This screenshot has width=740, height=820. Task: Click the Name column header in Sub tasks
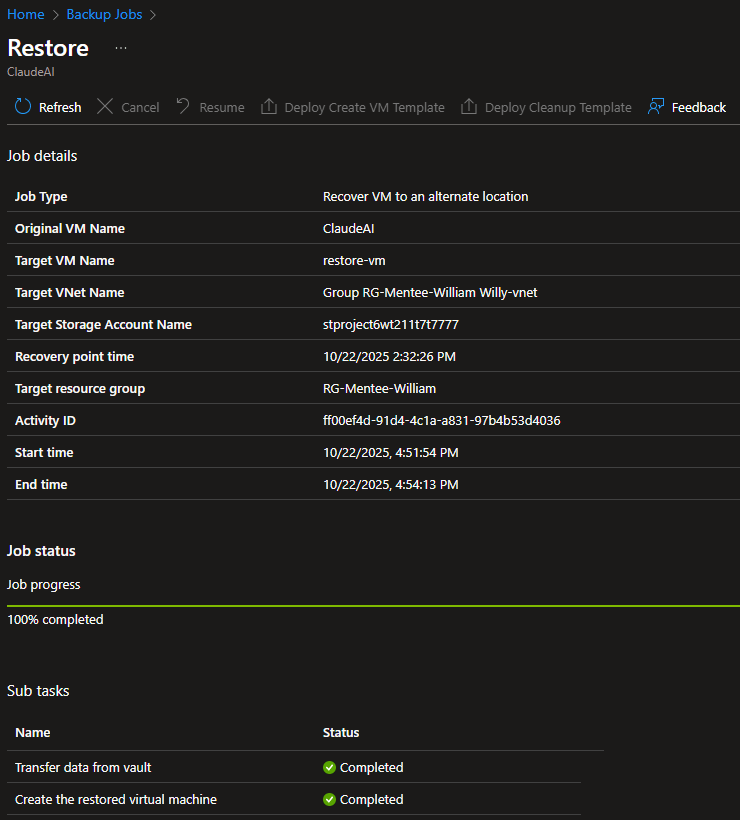[x=32, y=733]
